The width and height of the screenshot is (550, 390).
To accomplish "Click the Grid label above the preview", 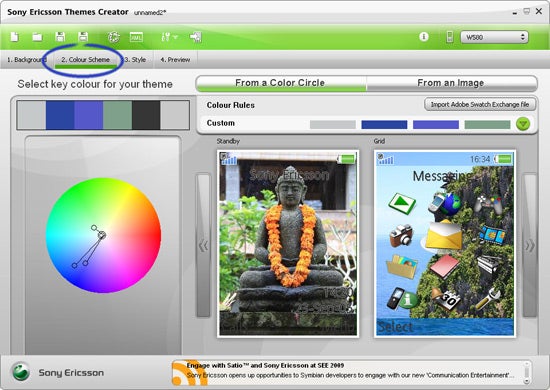I will tap(379, 141).
